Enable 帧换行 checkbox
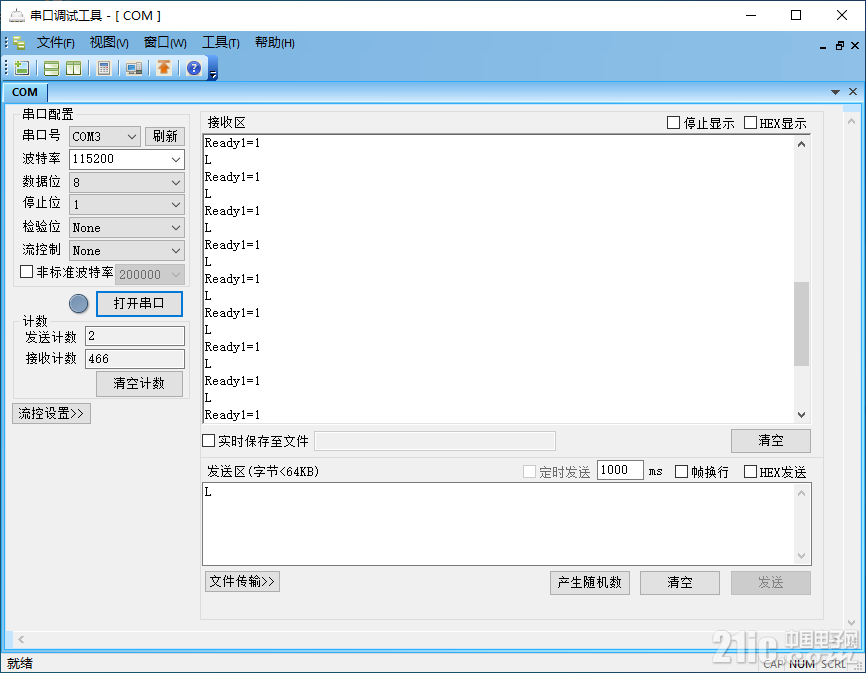The width and height of the screenshot is (866, 673). coord(682,471)
